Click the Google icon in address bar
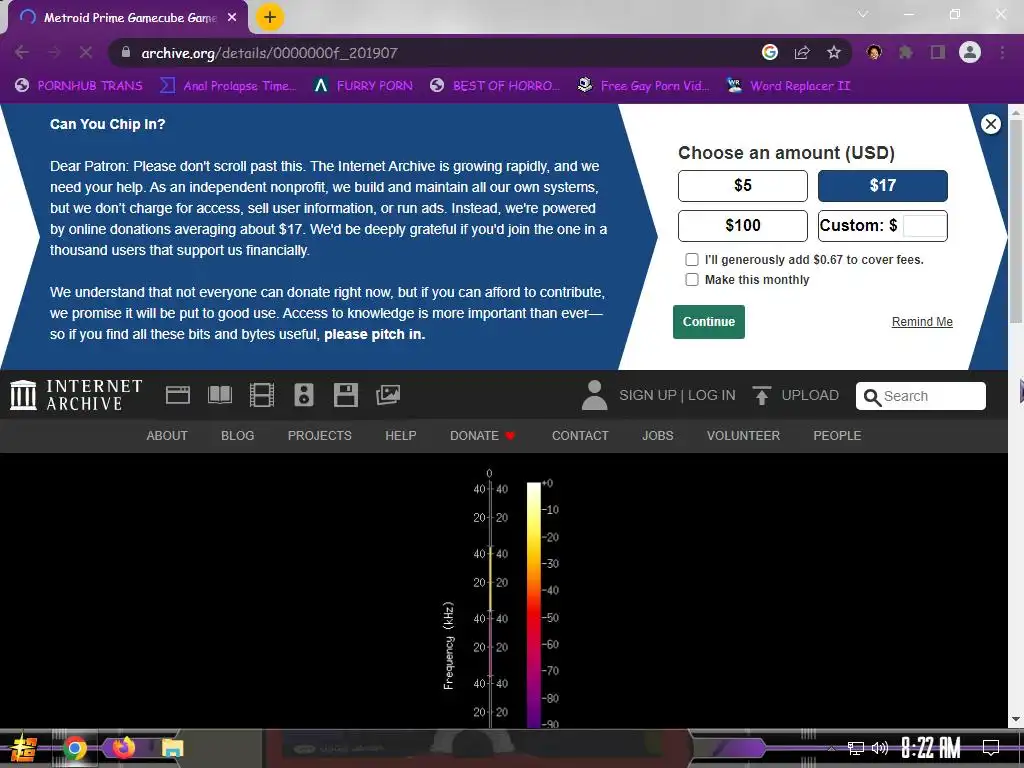The width and height of the screenshot is (1024, 768). [x=770, y=52]
